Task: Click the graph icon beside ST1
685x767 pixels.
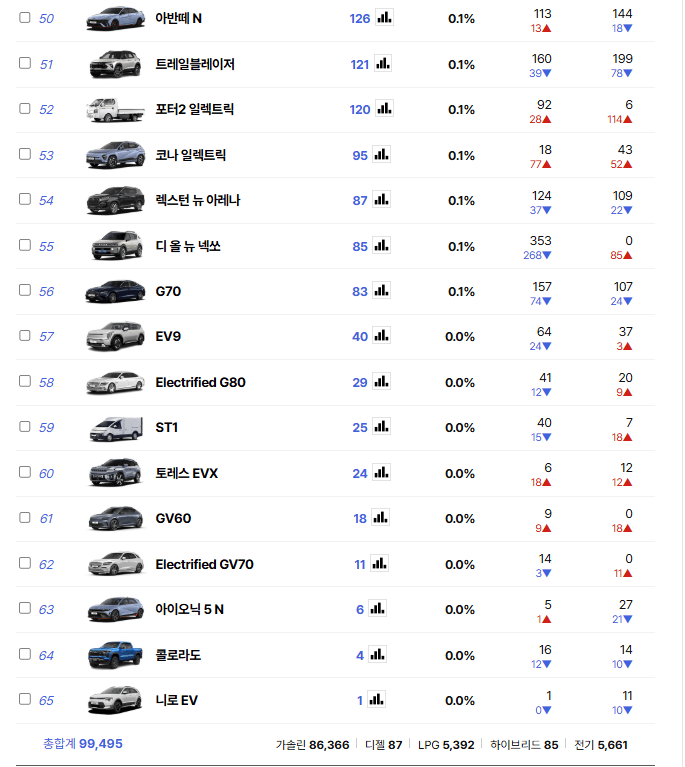Action: point(381,427)
